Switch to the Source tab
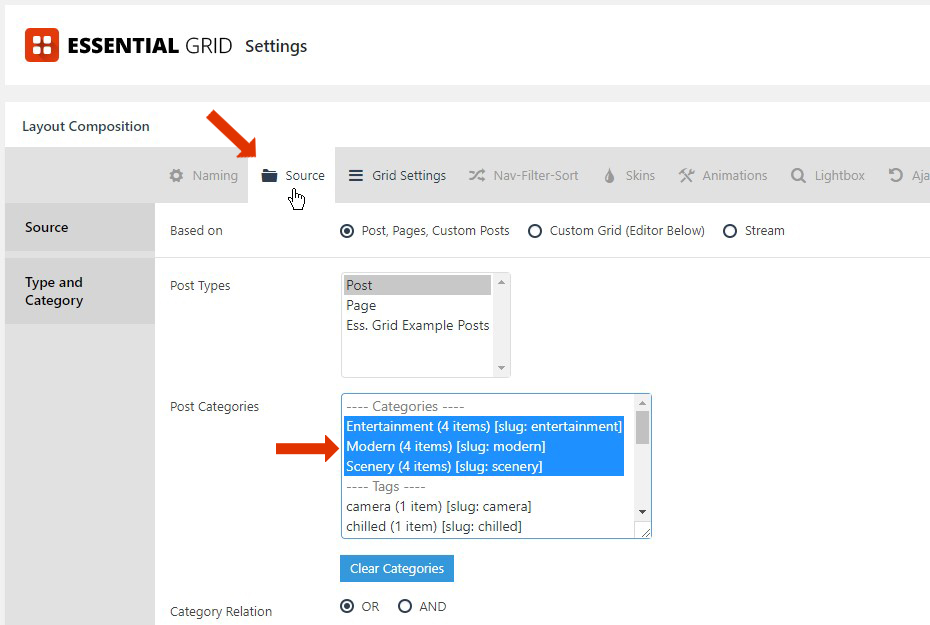The image size is (930, 625). tap(292, 176)
